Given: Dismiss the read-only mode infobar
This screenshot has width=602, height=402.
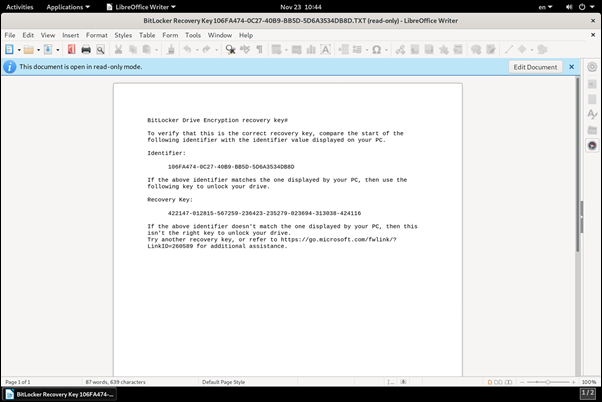Looking at the screenshot, I should 572,67.
